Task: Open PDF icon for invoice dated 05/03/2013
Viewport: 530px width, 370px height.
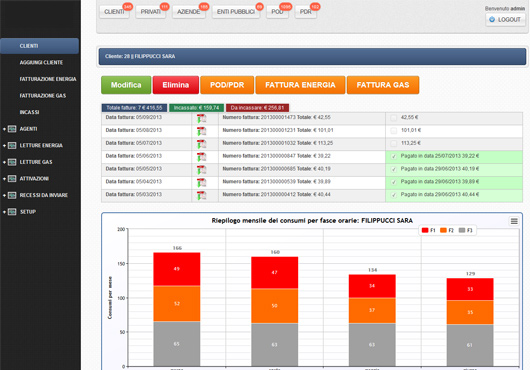Action: tap(201, 196)
